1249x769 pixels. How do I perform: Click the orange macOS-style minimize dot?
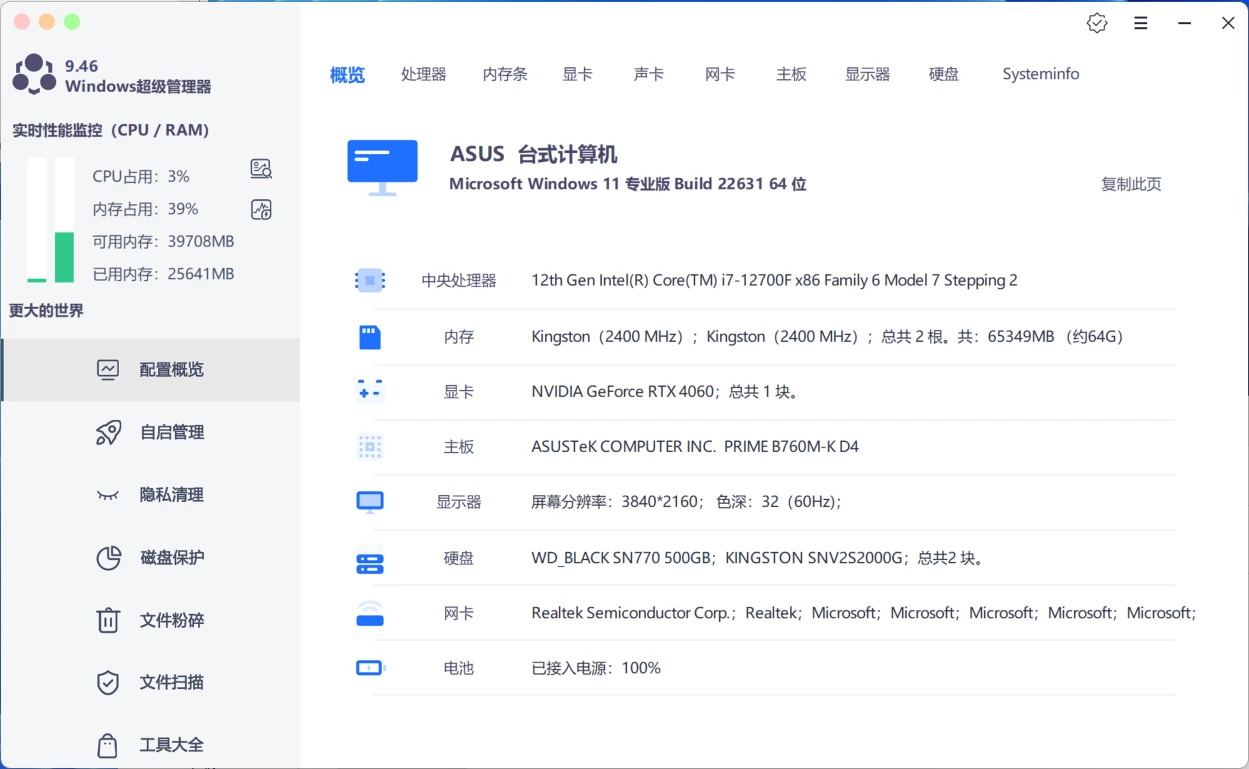(x=47, y=22)
